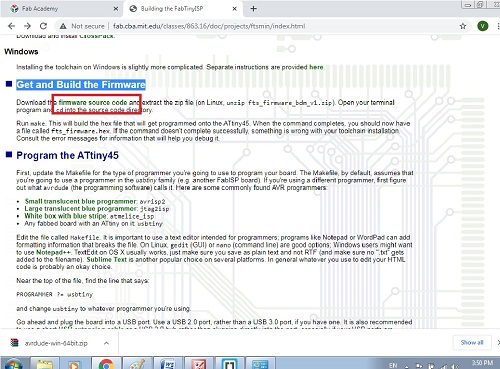Click the browser forward arrow

click(x=27, y=26)
